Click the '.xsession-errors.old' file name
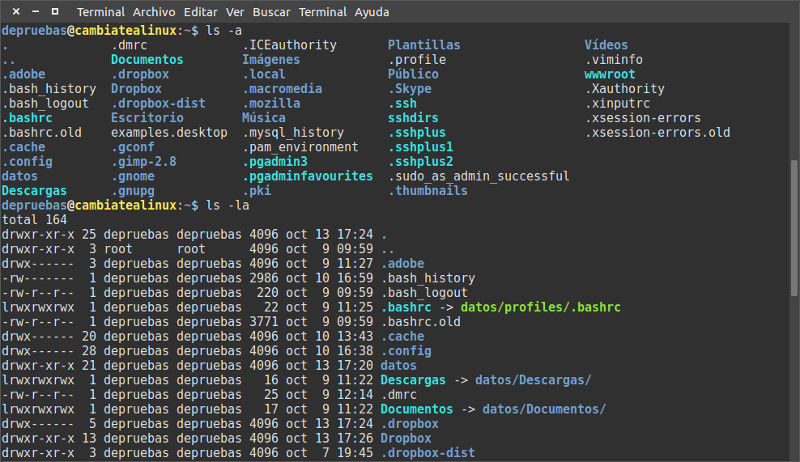The height and width of the screenshot is (462, 800). (657, 133)
